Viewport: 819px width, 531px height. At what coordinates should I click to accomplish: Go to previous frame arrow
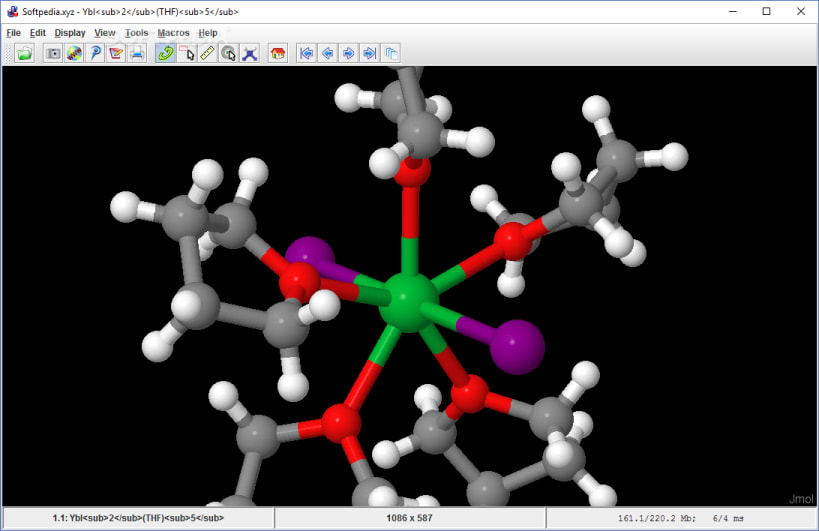(x=327, y=53)
